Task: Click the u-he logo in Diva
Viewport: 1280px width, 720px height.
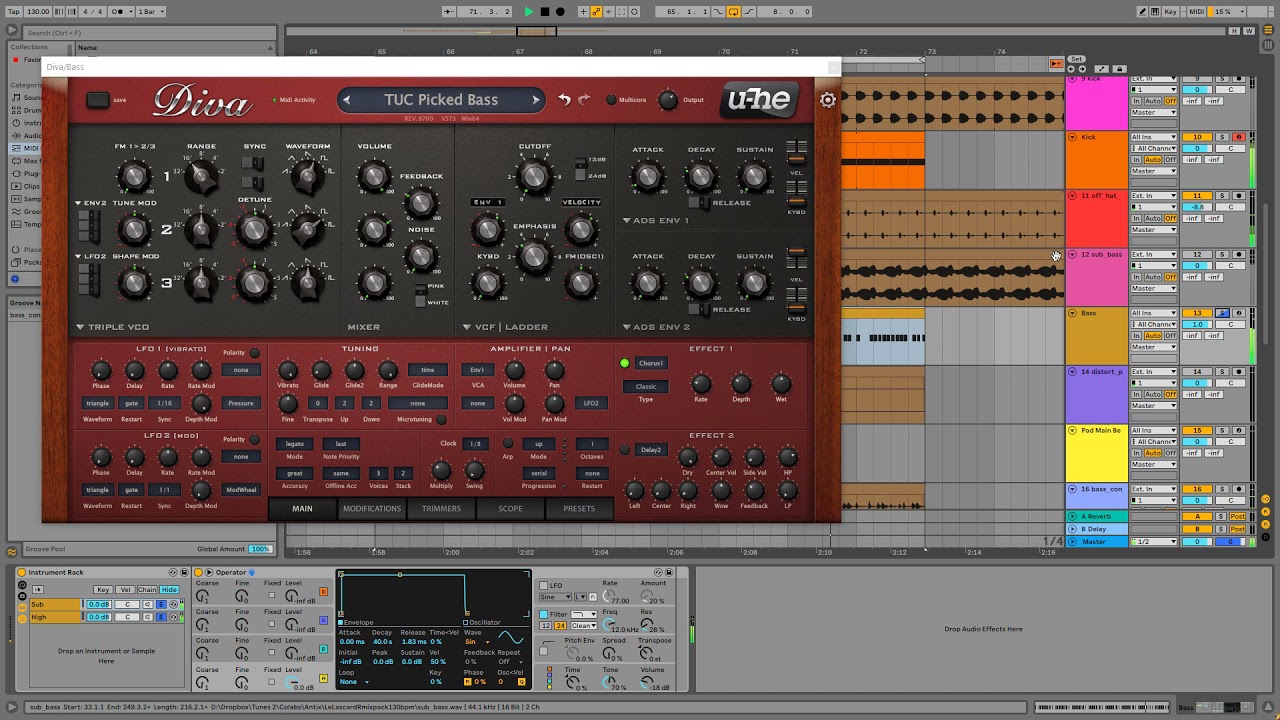Action: [759, 100]
